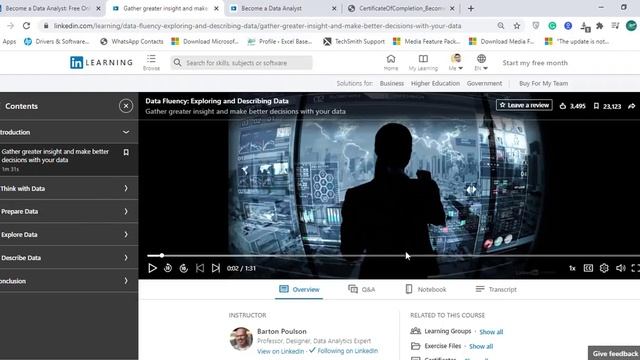
Task: Switch to the Q&A tab
Action: [x=362, y=289]
